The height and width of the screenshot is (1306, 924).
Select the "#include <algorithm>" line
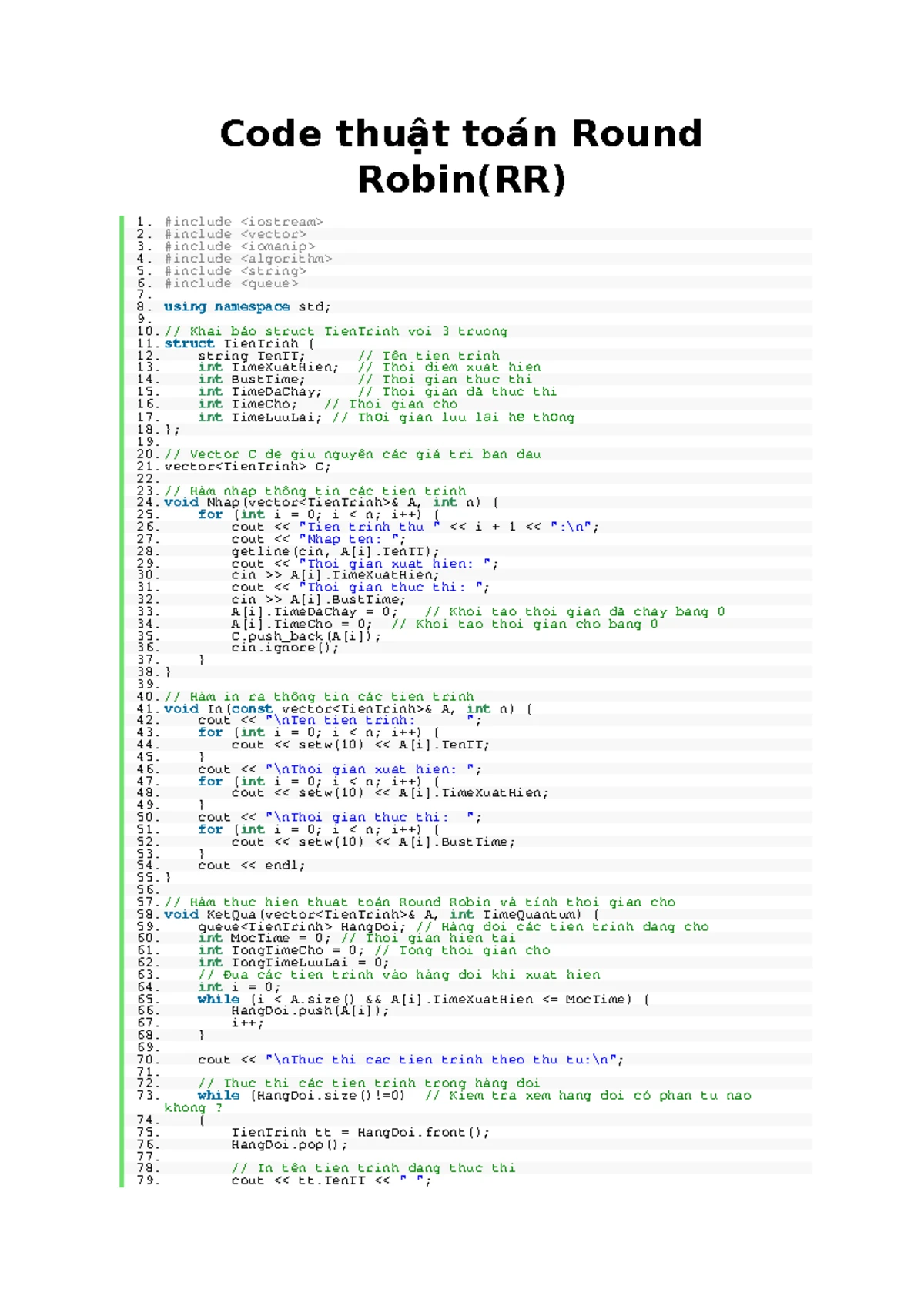point(248,259)
